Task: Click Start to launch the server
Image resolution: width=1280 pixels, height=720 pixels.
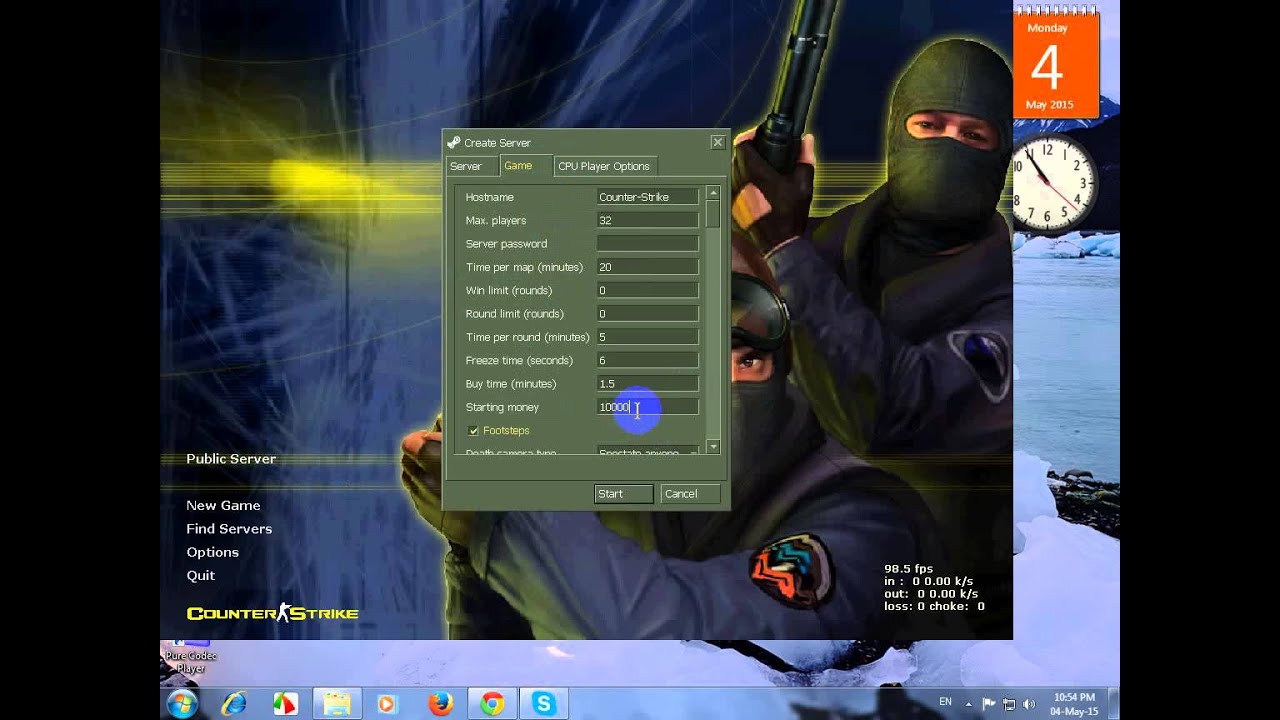Action: click(x=624, y=494)
